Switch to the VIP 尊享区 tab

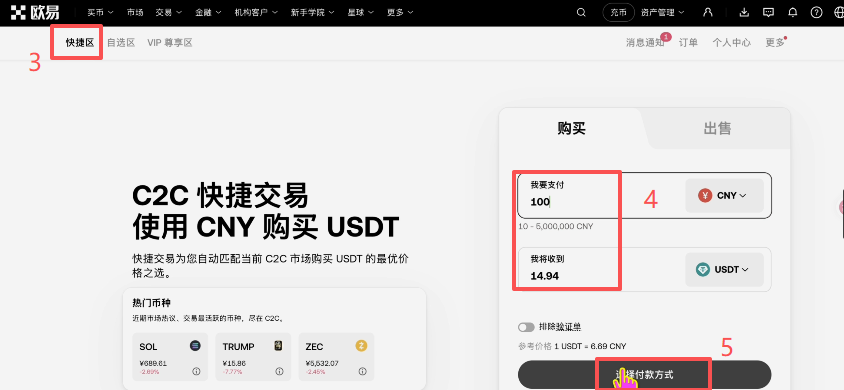[x=170, y=42]
